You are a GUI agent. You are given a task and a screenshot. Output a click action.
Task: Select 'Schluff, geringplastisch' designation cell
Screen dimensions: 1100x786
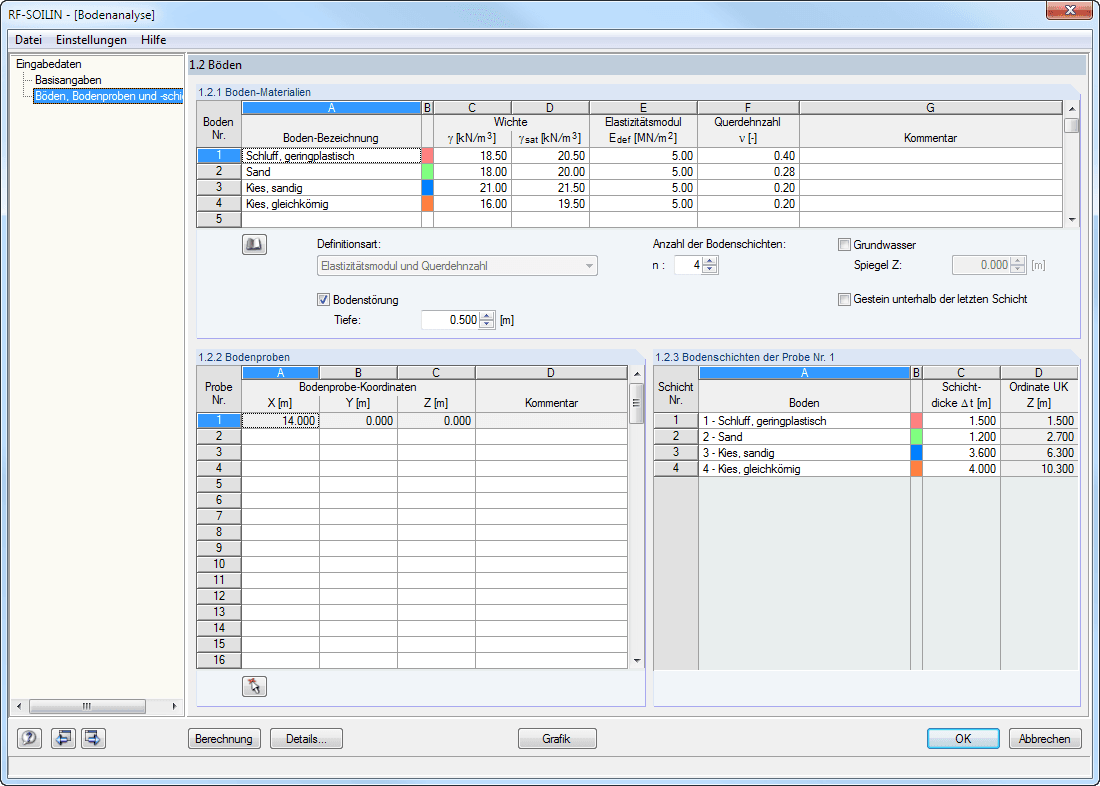coord(332,156)
